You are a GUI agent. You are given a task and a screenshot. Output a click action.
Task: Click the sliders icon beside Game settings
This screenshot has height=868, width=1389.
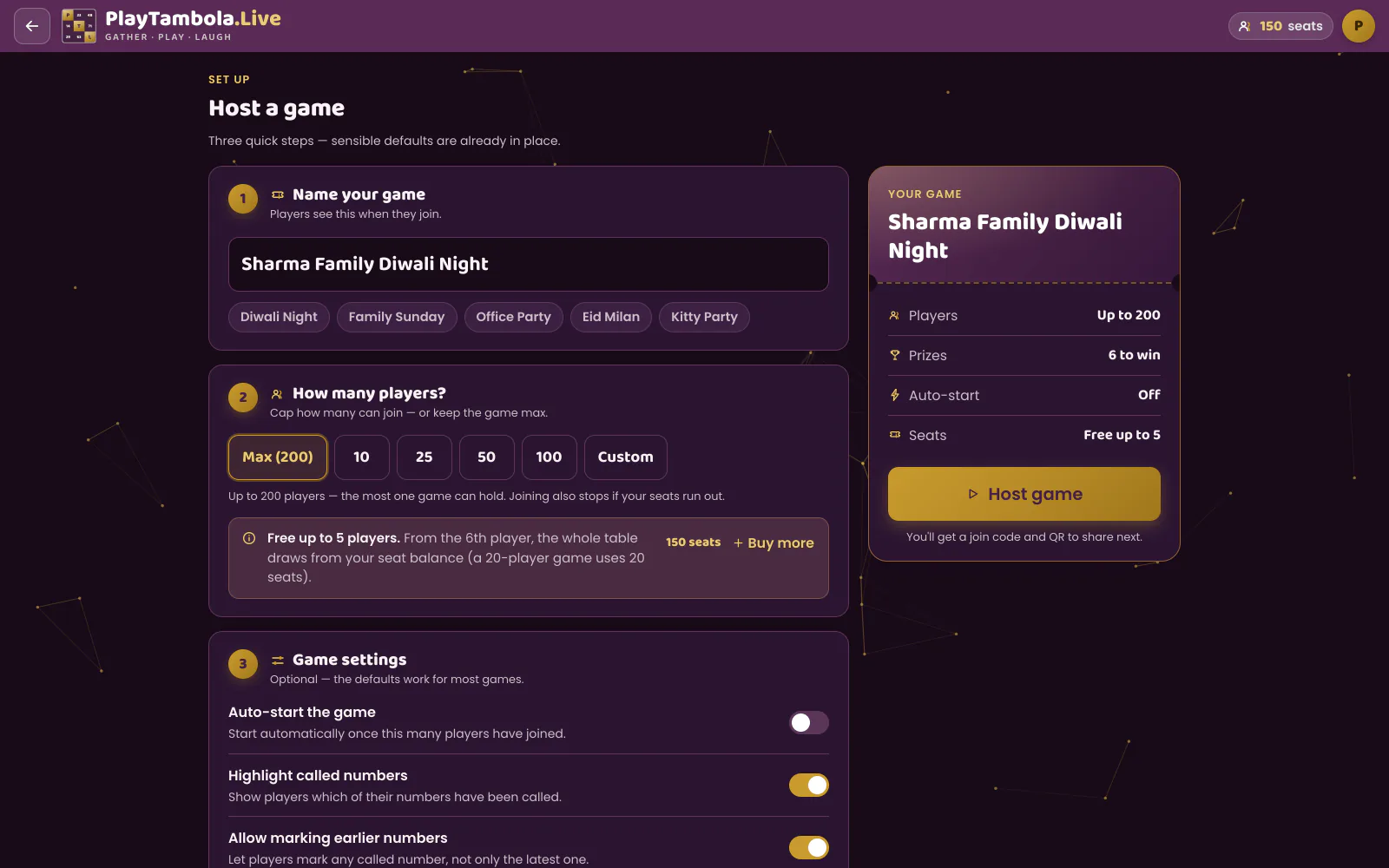[x=278, y=660]
